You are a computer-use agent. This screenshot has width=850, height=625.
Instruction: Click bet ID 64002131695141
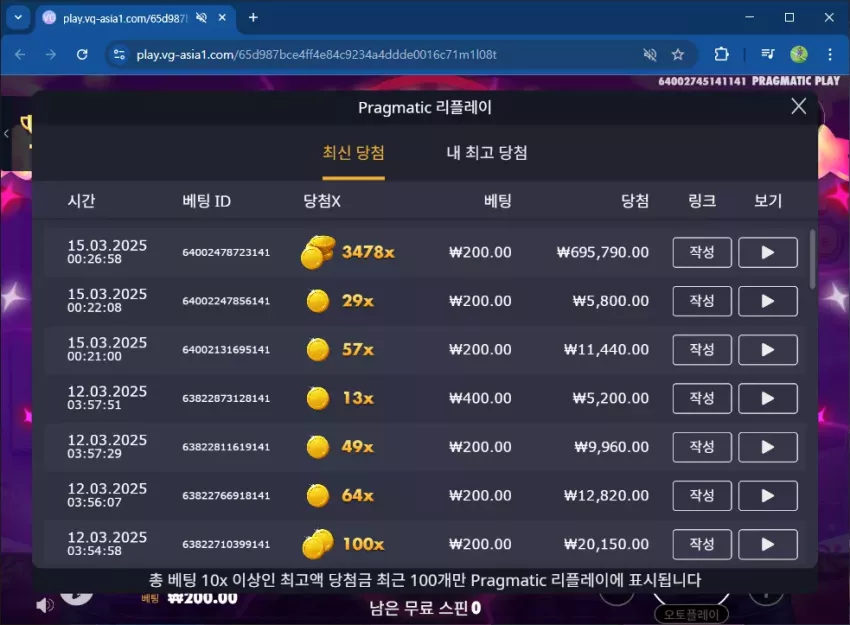[226, 350]
